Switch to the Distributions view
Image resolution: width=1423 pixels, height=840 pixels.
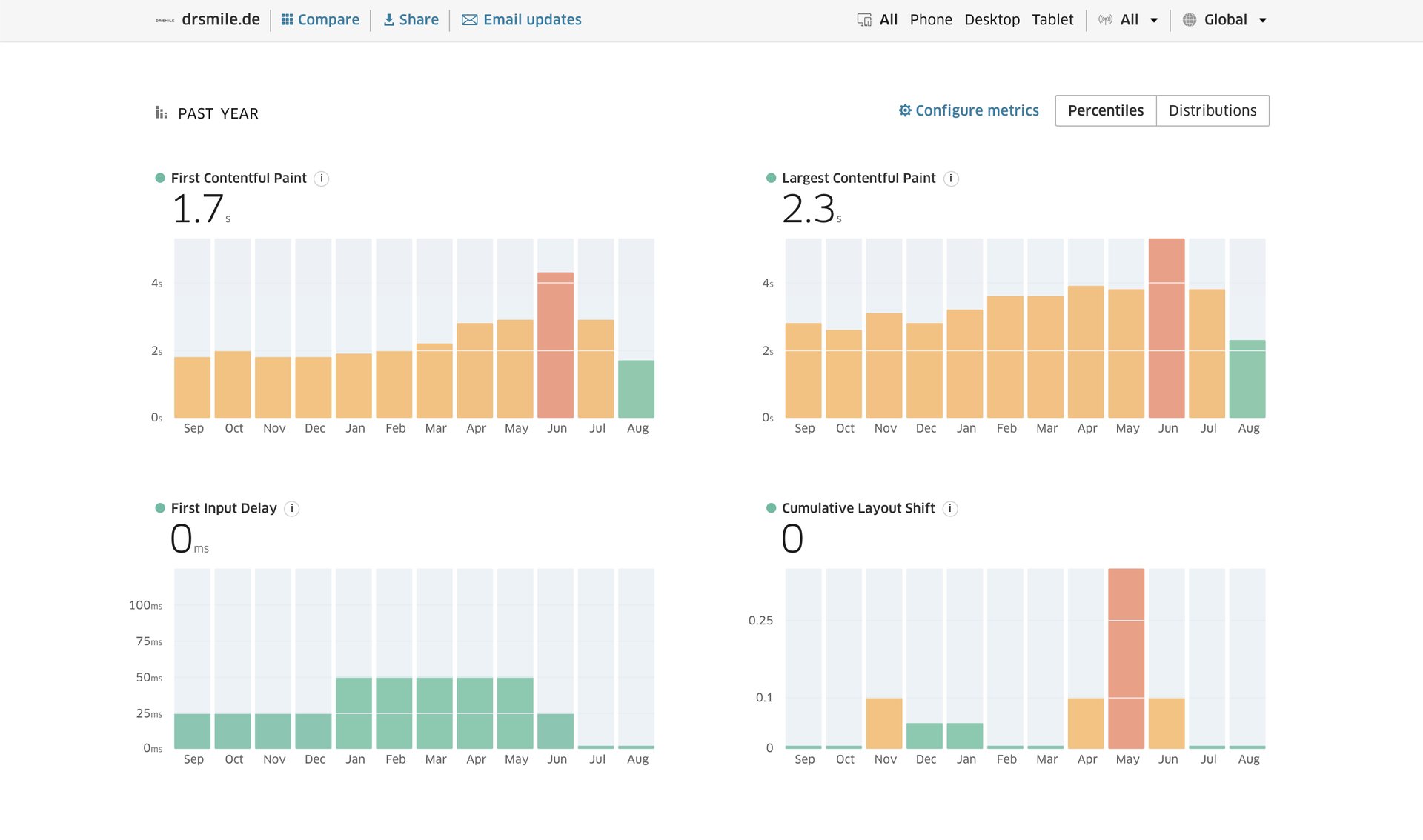click(1213, 110)
